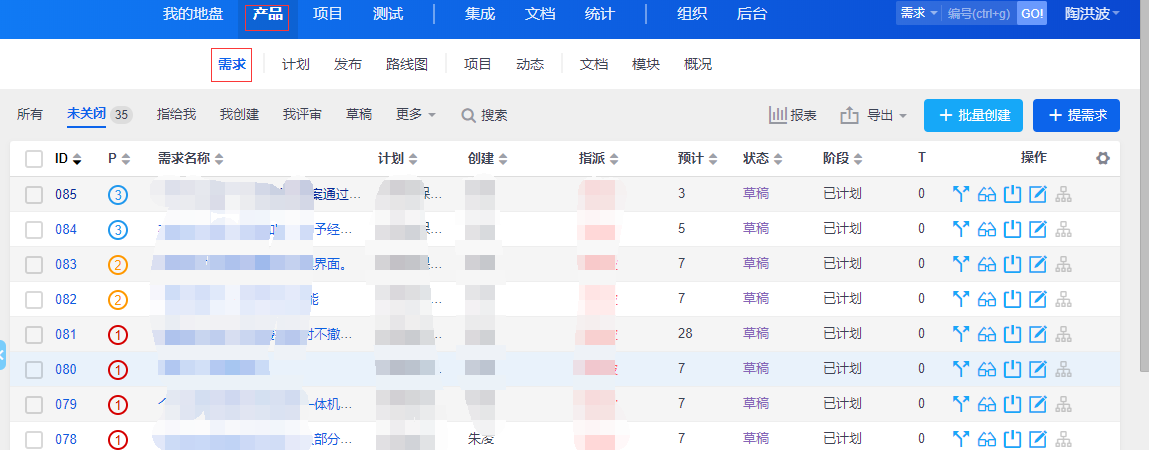Click the change (fork) icon for story 085
Screen dimensions: 1149x450
[x=961, y=194]
